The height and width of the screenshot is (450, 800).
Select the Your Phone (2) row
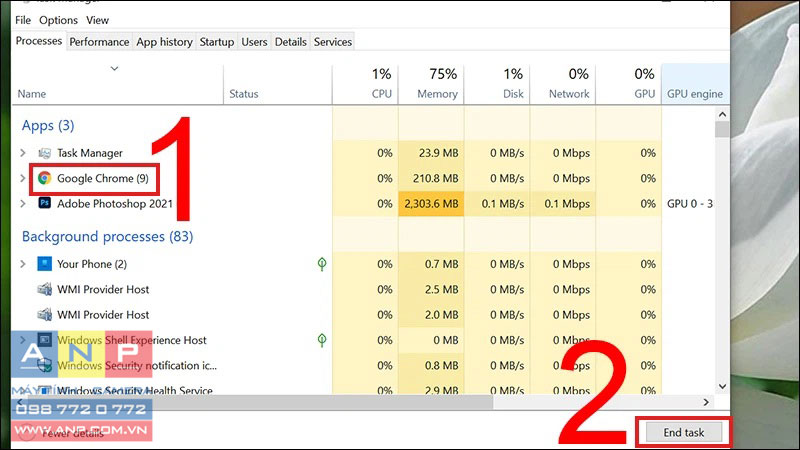[x=364, y=264]
